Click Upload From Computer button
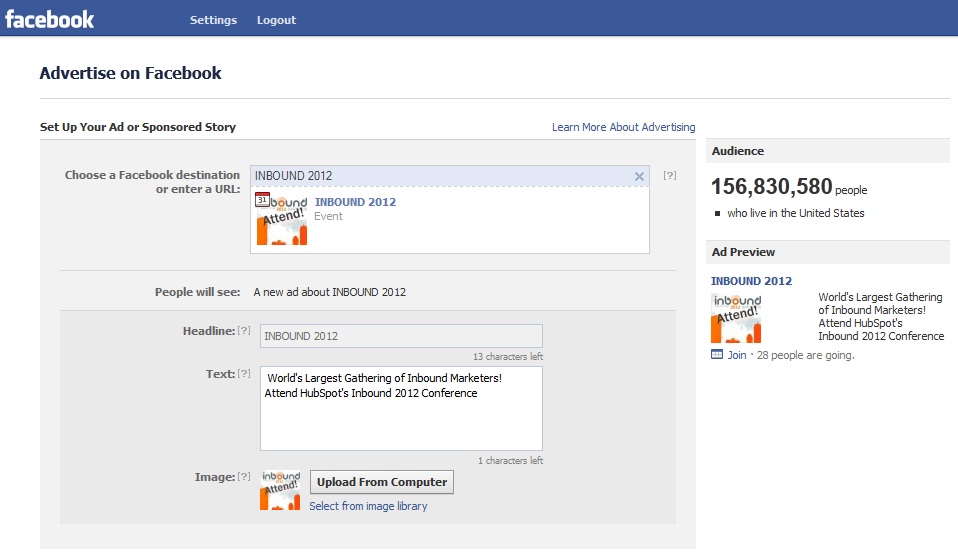The image size is (958, 560). click(x=382, y=482)
